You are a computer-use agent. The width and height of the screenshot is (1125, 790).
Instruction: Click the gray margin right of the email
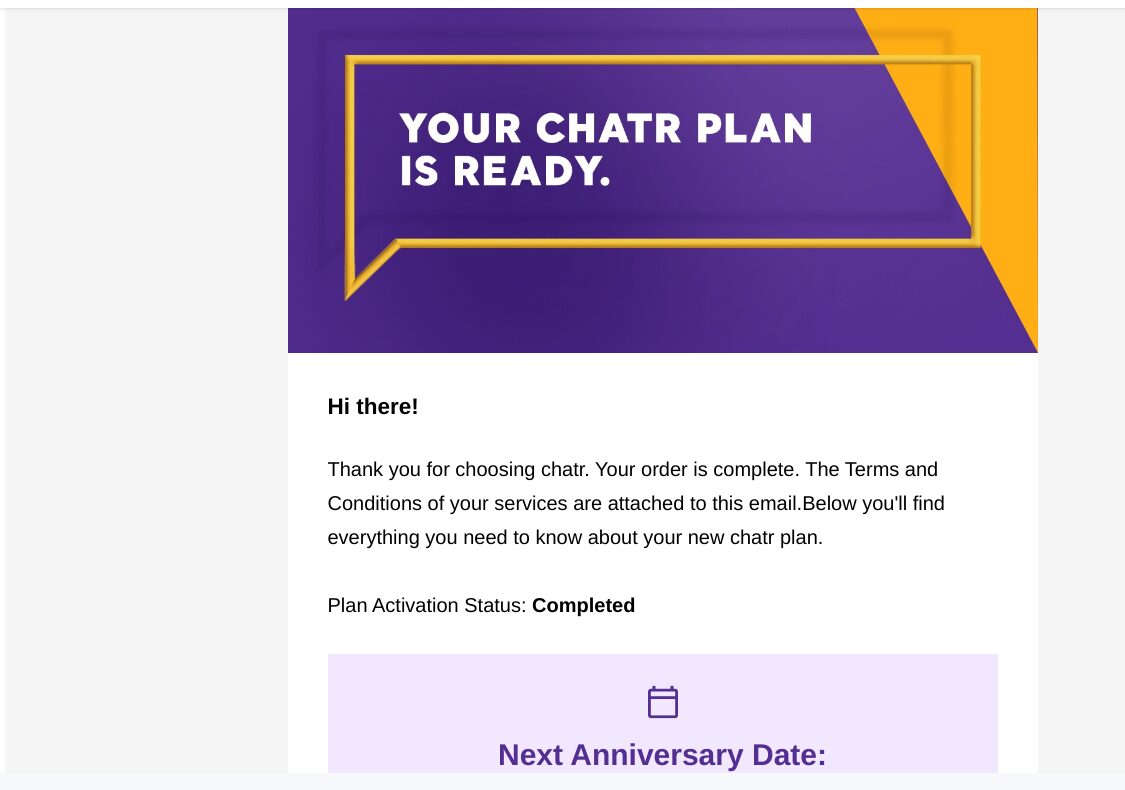tap(1080, 400)
